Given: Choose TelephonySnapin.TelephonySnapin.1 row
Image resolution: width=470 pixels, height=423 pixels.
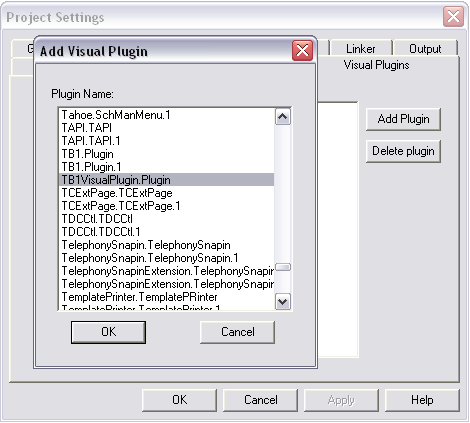Looking at the screenshot, I should coord(166,258).
